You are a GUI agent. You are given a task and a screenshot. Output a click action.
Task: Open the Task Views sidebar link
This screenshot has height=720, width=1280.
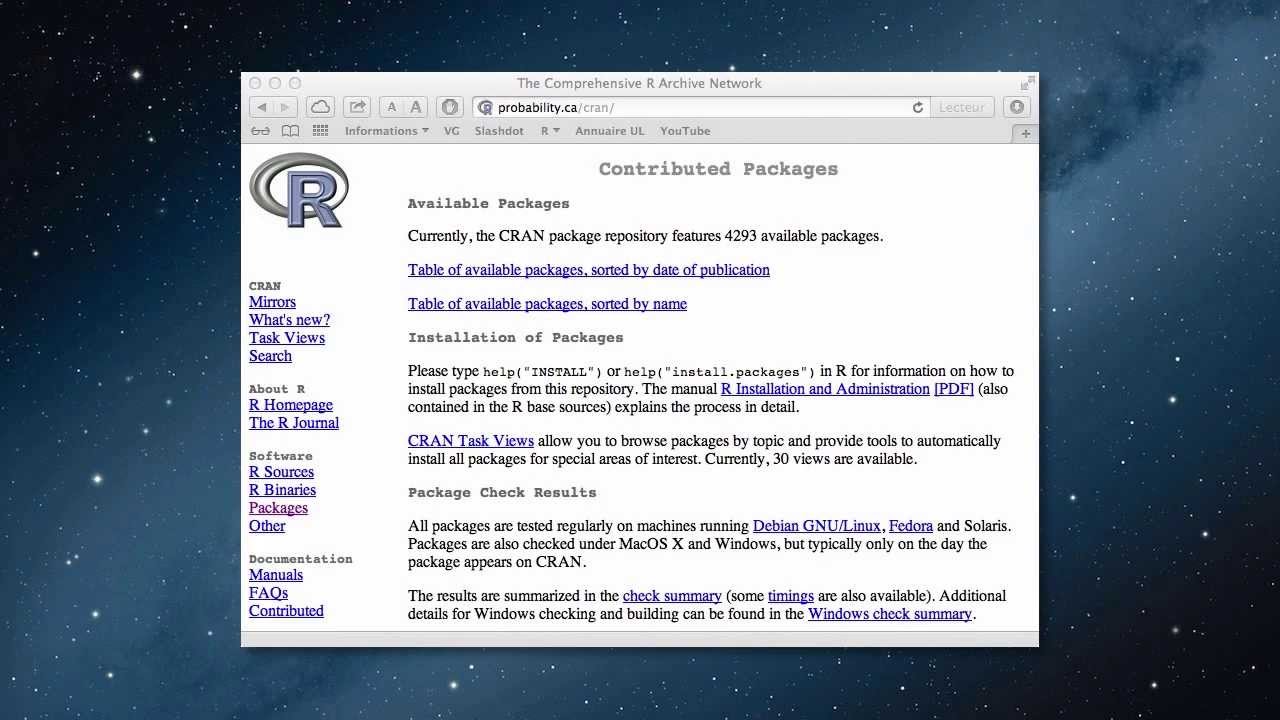pyautogui.click(x=287, y=338)
